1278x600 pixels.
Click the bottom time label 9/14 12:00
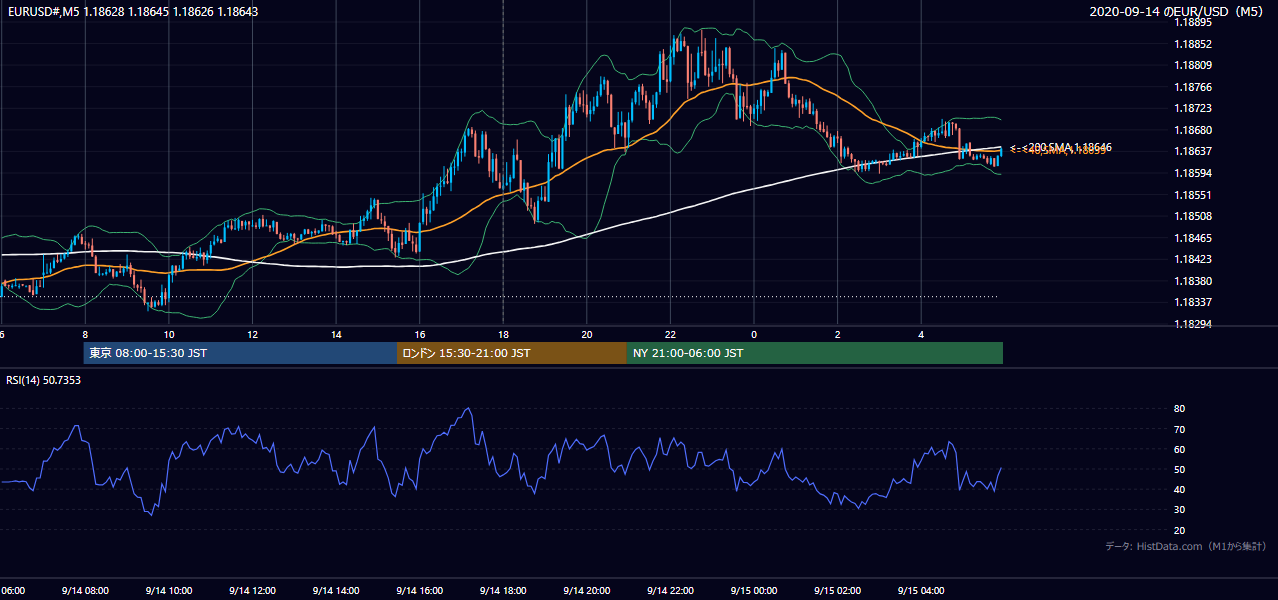pos(251,591)
